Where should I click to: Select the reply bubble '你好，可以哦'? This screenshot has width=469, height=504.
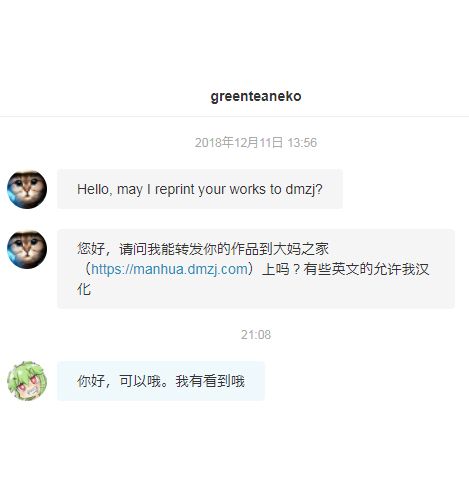point(161,381)
